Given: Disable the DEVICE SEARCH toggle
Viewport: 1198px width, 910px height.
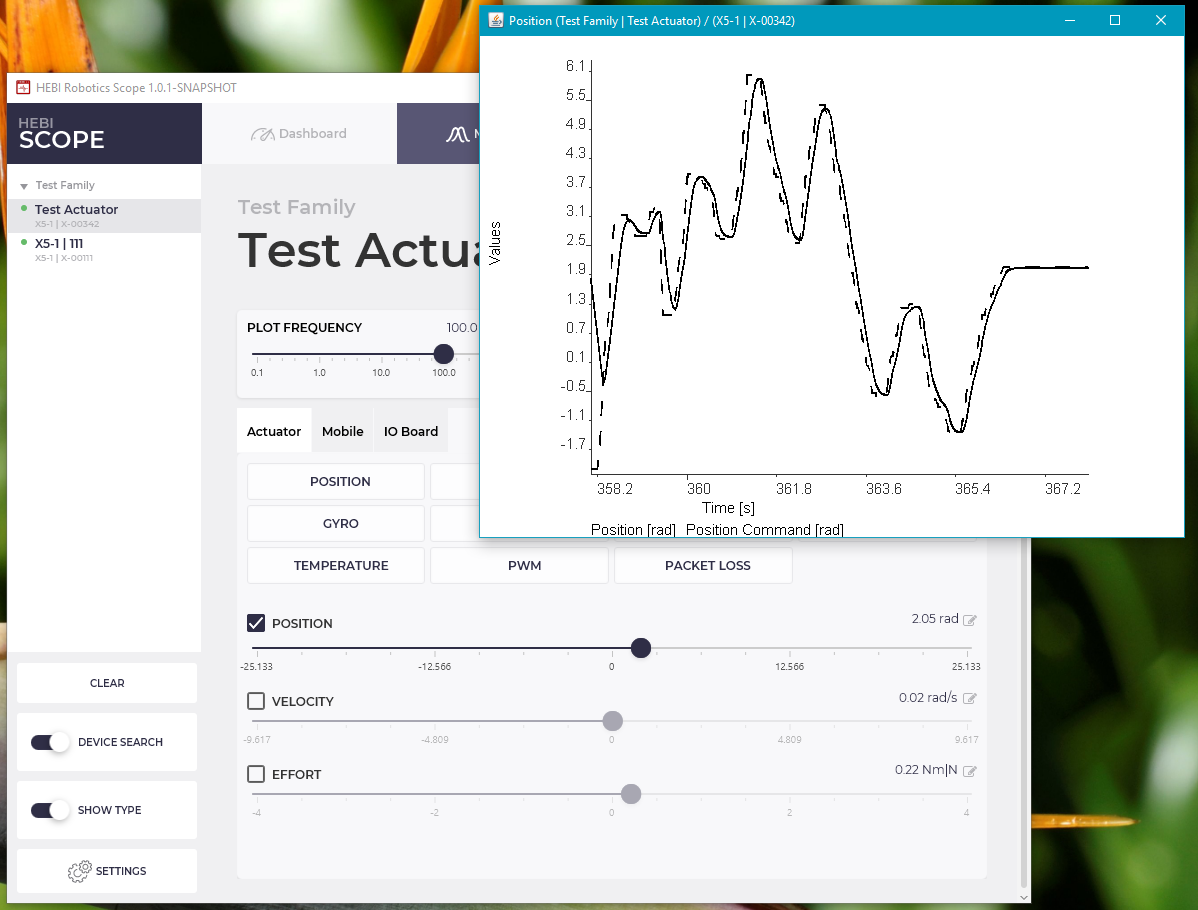Looking at the screenshot, I should point(49,742).
